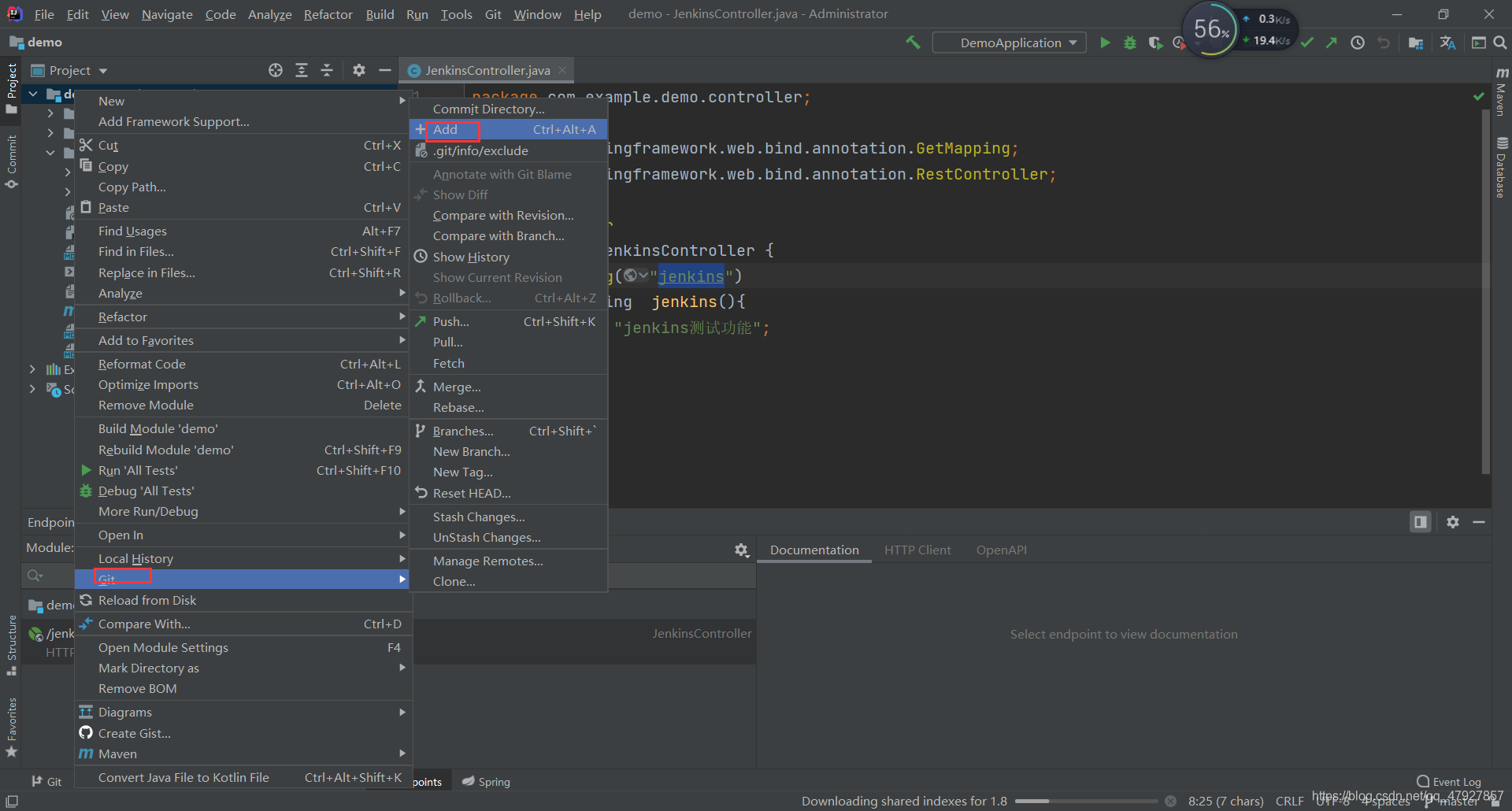Image resolution: width=1512 pixels, height=811 pixels.
Task: Click the inspection green checkmark in editor
Action: pos(1479,96)
